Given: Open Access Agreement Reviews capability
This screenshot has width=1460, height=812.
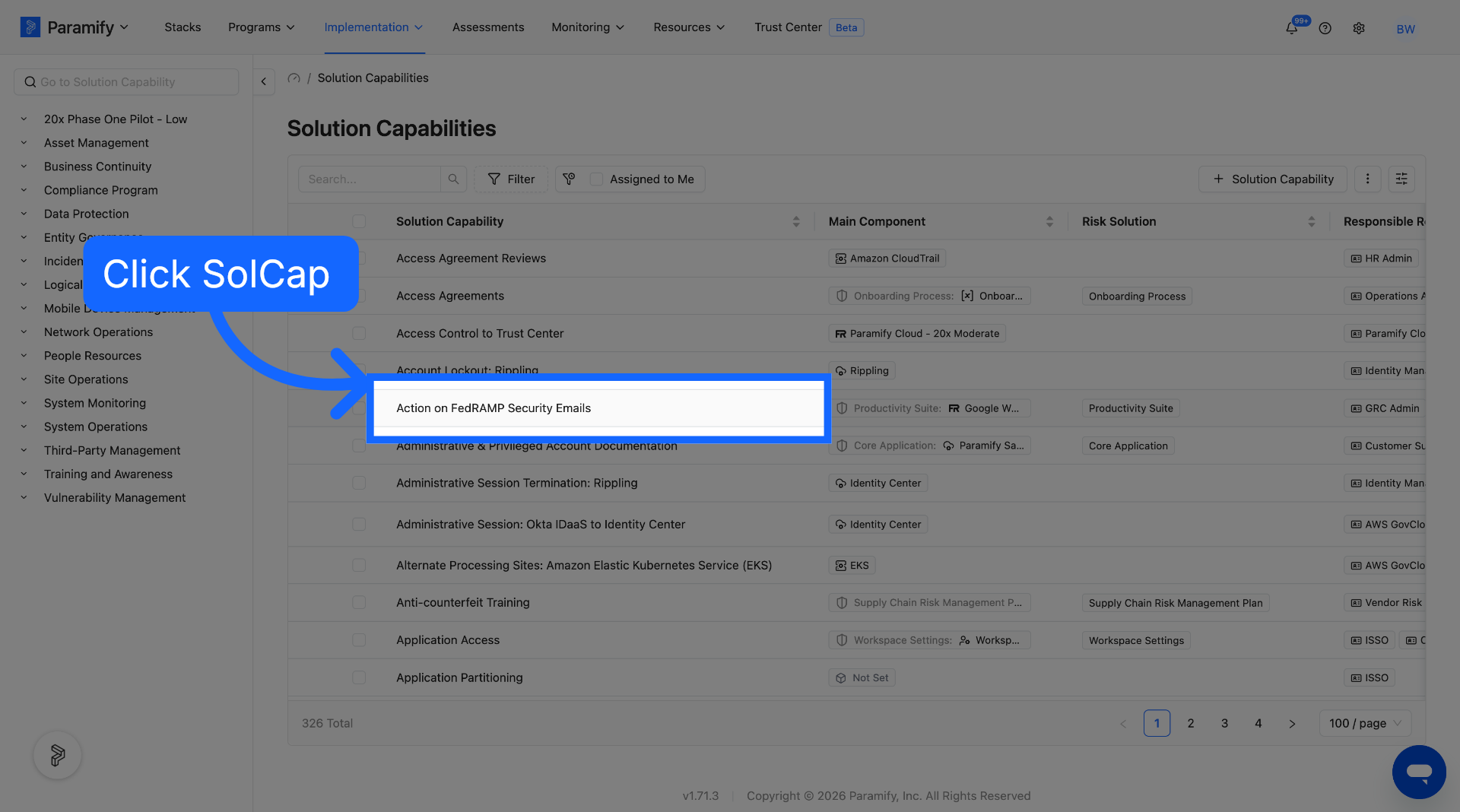Looking at the screenshot, I should point(471,259).
